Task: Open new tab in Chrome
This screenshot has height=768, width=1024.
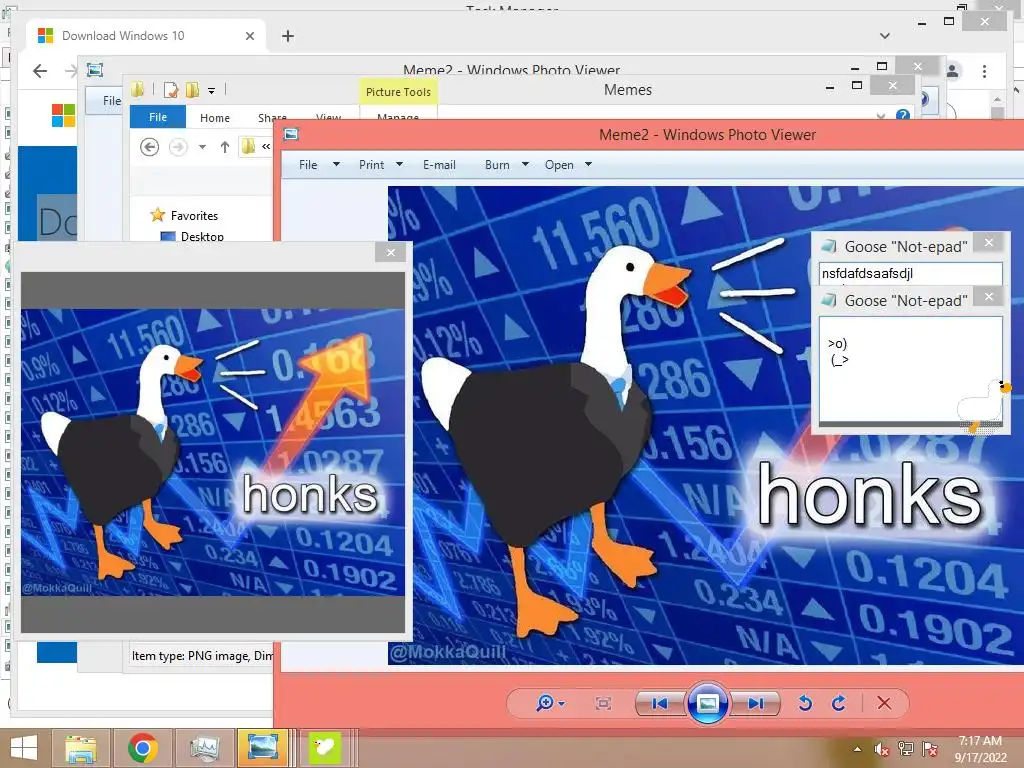Action: [287, 36]
